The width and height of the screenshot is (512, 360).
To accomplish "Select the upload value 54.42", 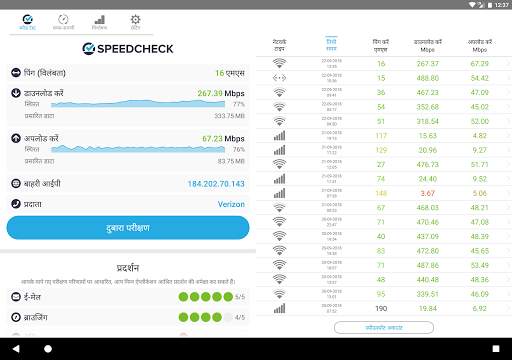I will click(480, 78).
